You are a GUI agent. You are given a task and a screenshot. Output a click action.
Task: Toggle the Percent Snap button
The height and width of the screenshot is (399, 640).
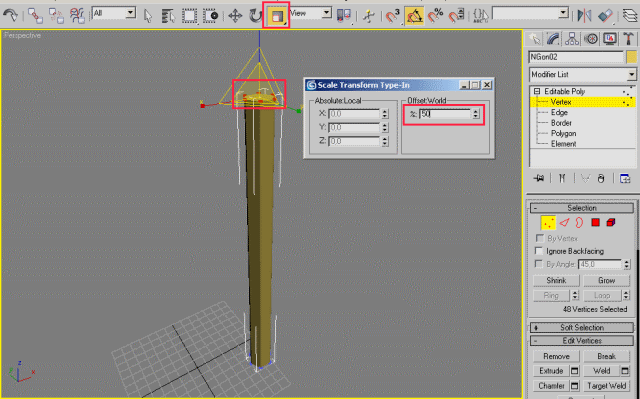436,16
